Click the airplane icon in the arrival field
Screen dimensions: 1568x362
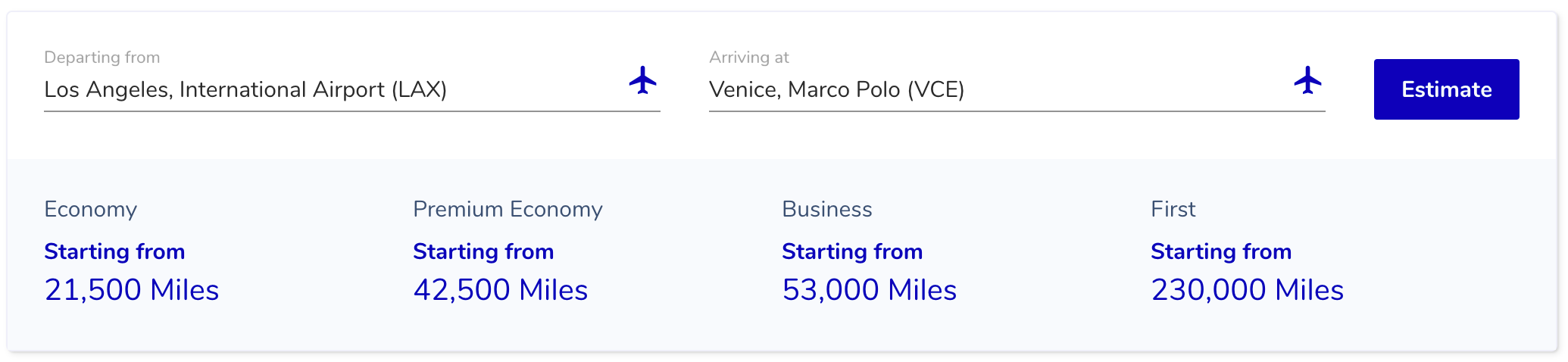point(1307,80)
